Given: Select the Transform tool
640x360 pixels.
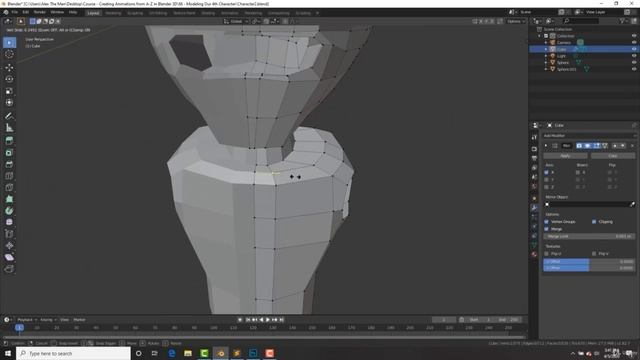Looking at the screenshot, I should pos(9,103).
